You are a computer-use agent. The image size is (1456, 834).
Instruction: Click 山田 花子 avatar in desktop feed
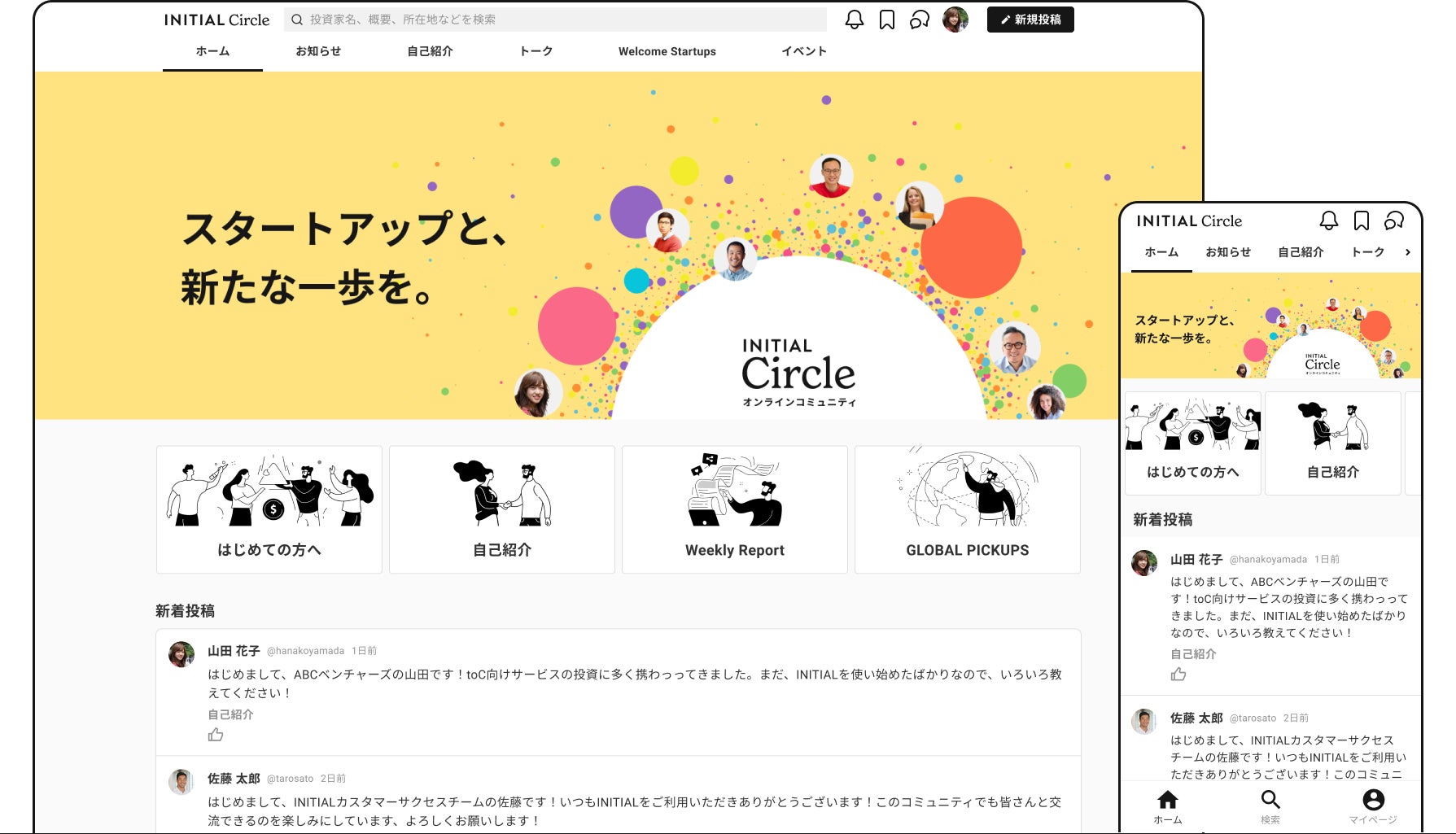pyautogui.click(x=181, y=654)
